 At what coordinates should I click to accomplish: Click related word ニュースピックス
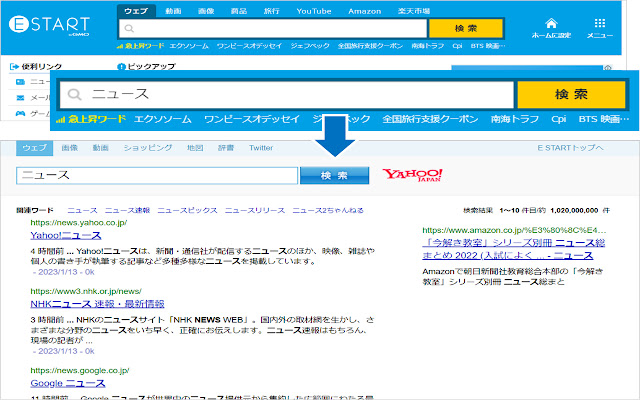[186, 211]
